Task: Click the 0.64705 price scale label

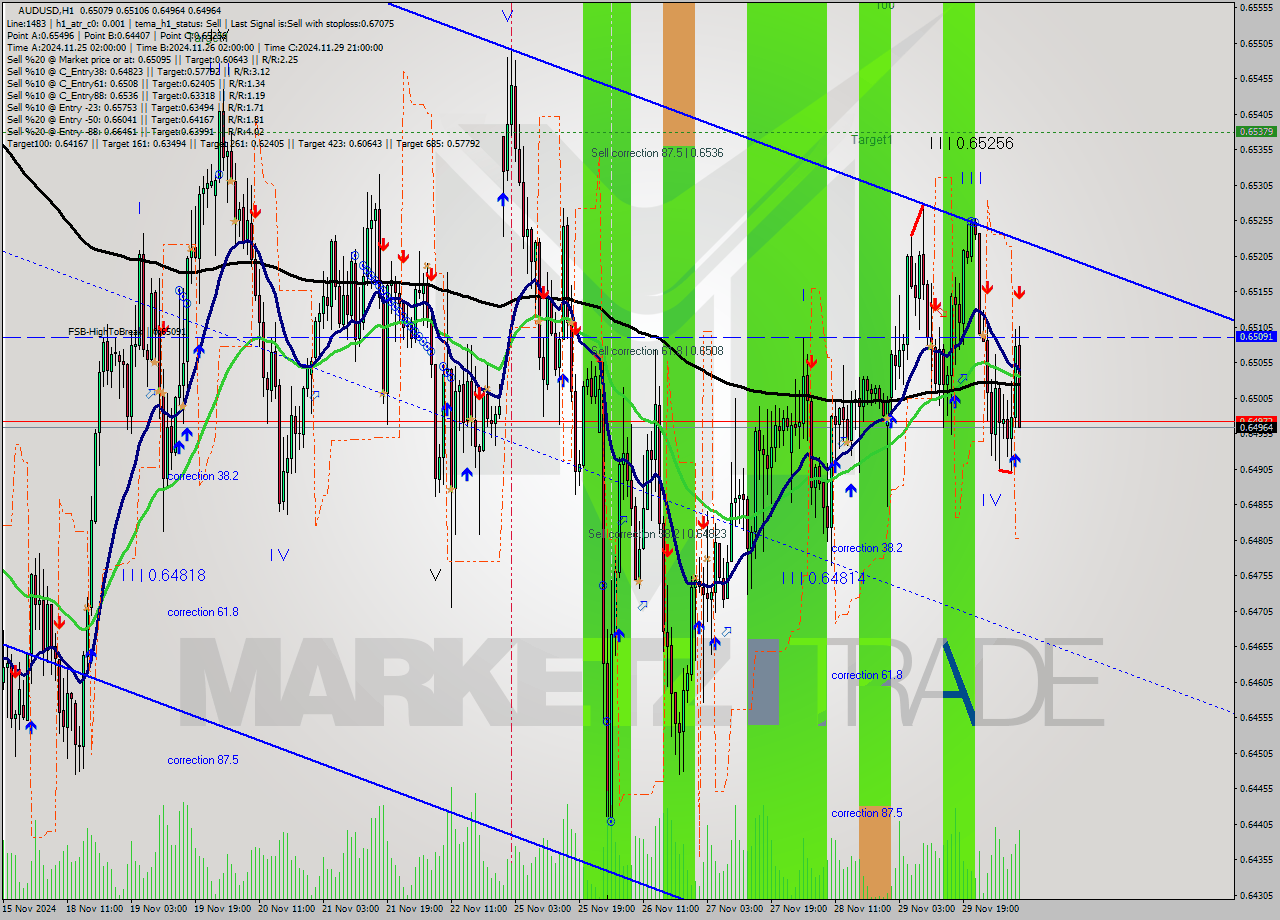Action: pos(1257,611)
